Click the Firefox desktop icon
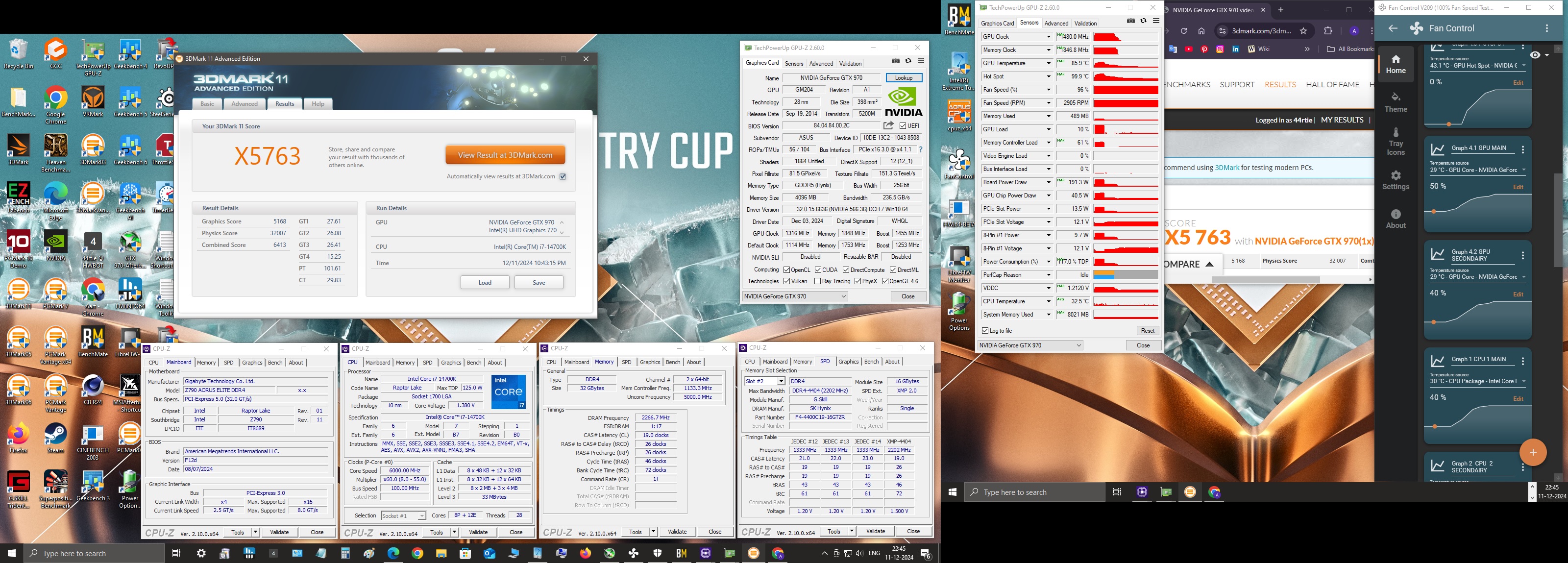The image size is (1568, 563). (19, 438)
